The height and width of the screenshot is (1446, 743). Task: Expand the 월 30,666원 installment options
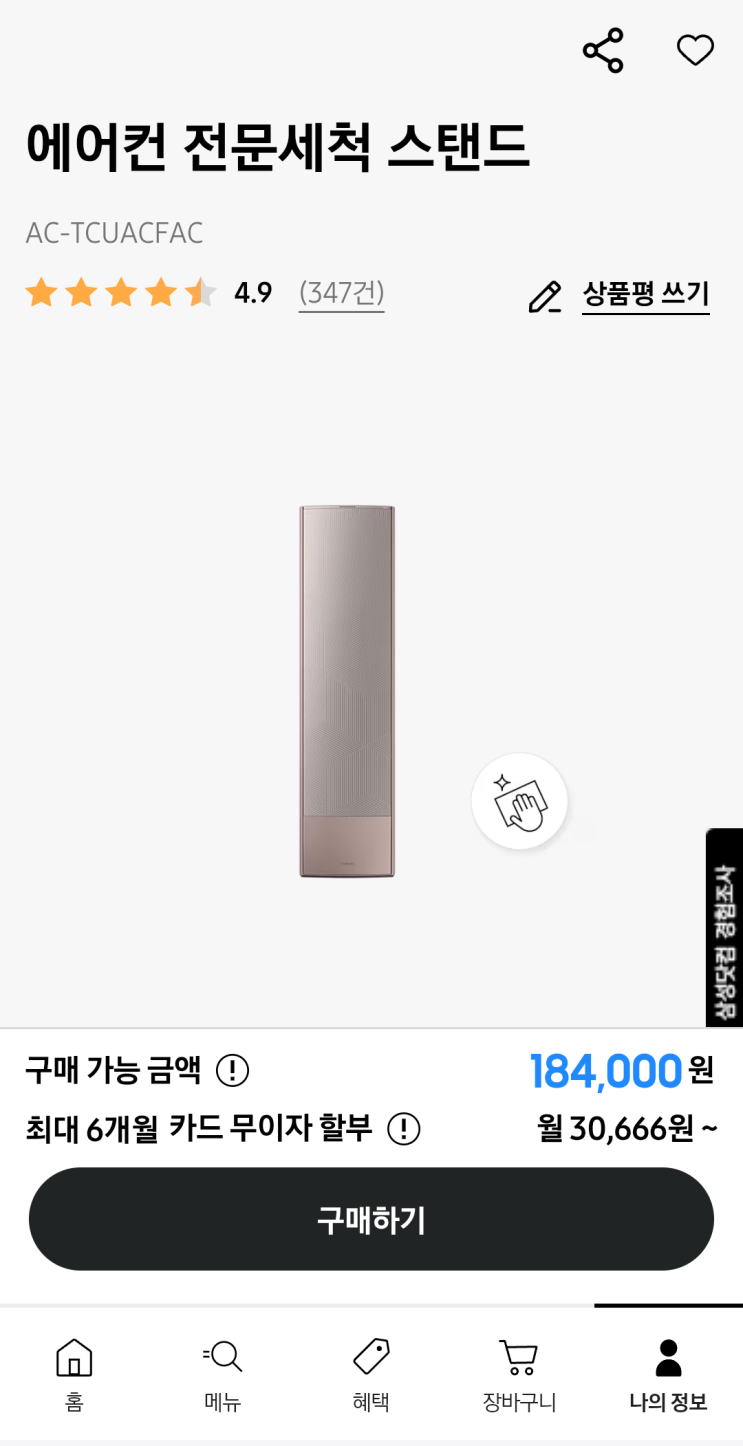(x=627, y=1129)
